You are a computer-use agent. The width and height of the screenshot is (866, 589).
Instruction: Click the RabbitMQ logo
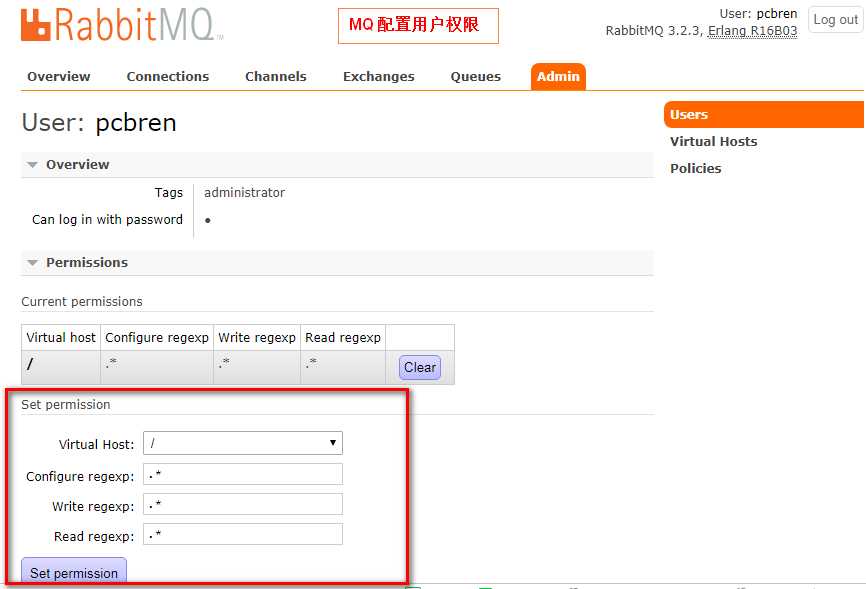coord(122,25)
